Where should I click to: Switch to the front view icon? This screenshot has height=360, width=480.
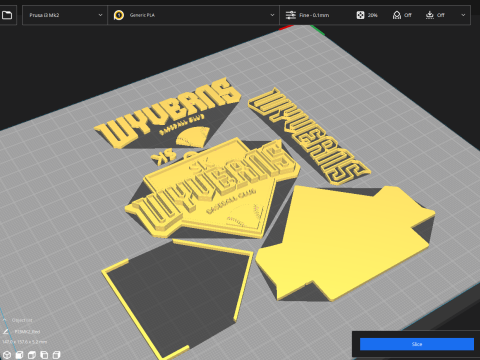click(x=19, y=355)
